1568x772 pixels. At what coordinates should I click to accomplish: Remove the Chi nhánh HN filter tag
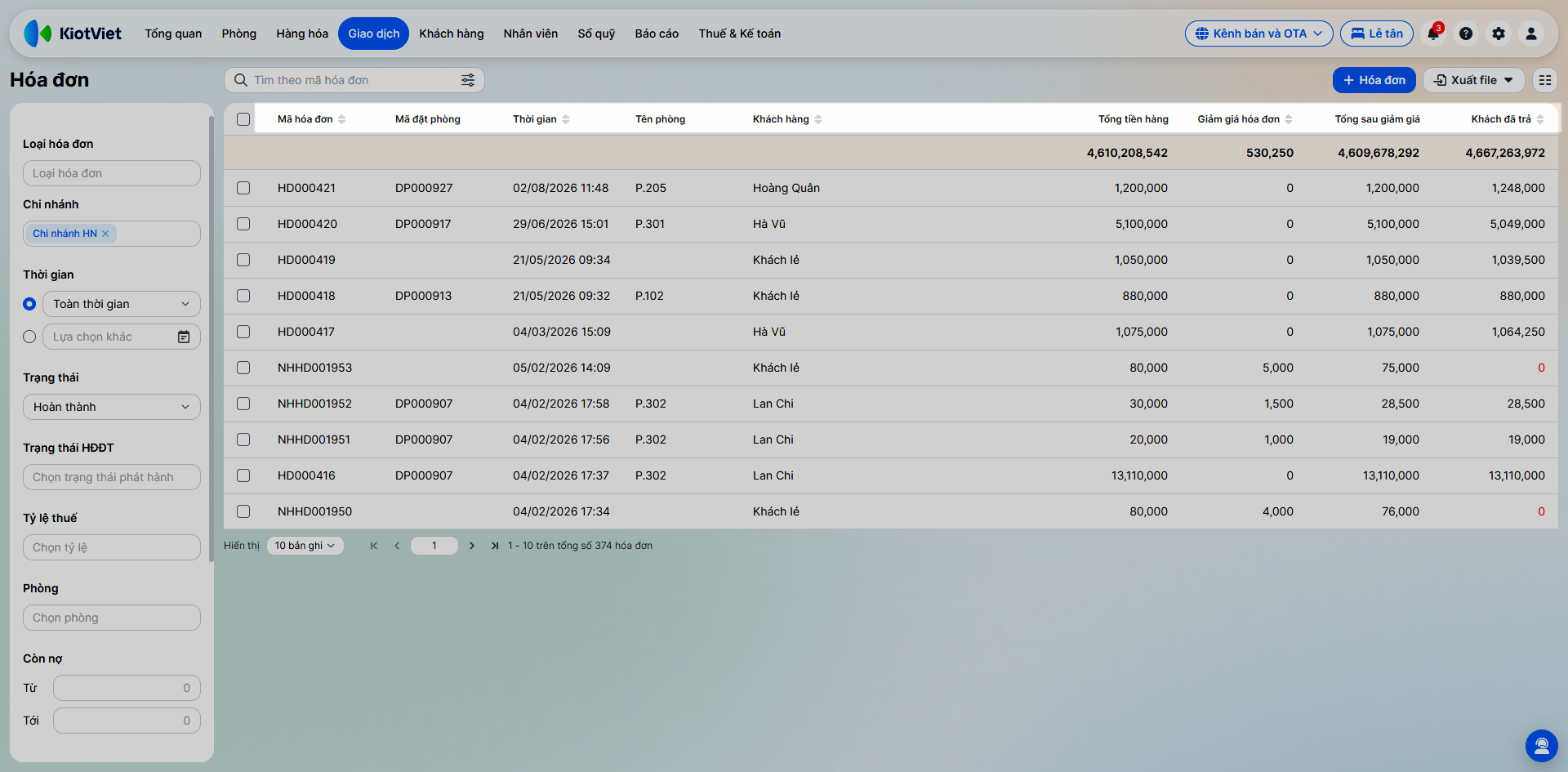[x=105, y=234]
